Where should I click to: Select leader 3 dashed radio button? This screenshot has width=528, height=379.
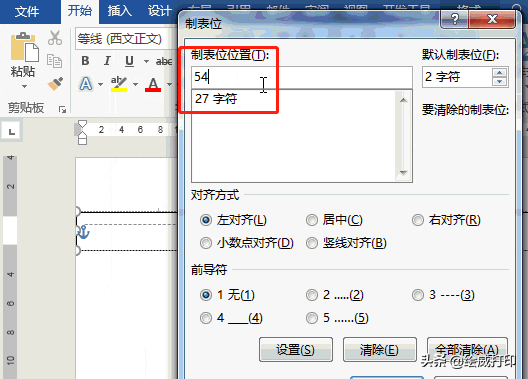pyautogui.click(x=418, y=295)
